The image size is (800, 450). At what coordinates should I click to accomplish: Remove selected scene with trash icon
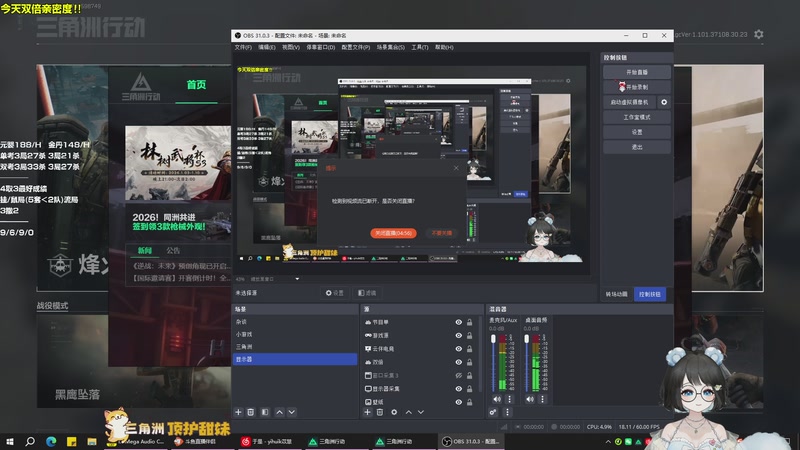coord(251,412)
